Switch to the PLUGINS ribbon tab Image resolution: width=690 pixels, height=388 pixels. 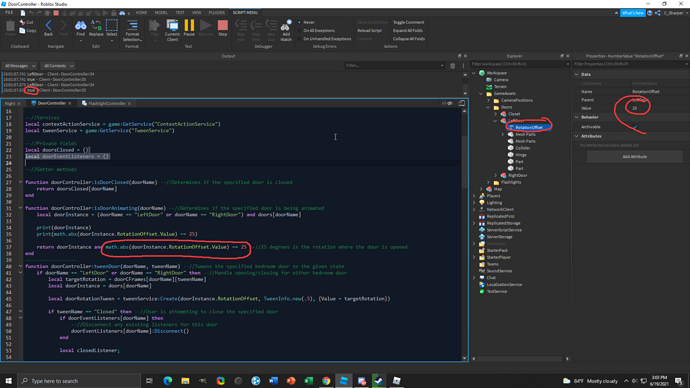pos(217,13)
